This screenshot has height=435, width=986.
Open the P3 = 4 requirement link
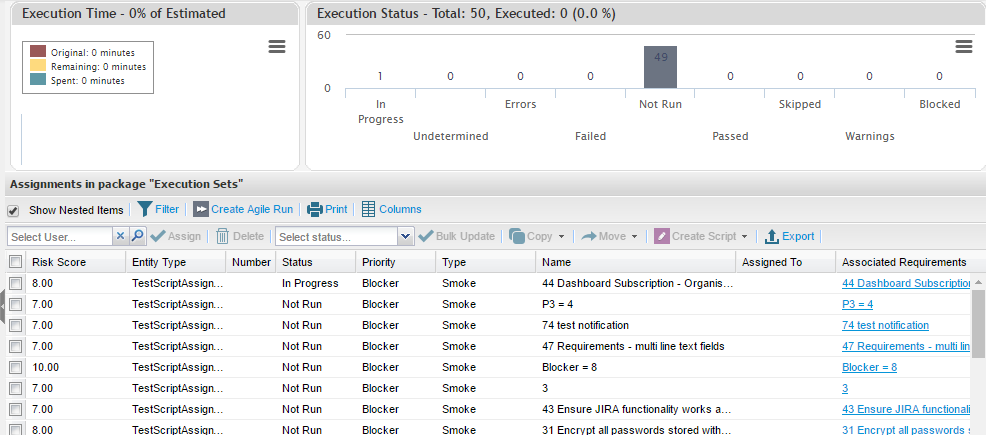click(857, 304)
